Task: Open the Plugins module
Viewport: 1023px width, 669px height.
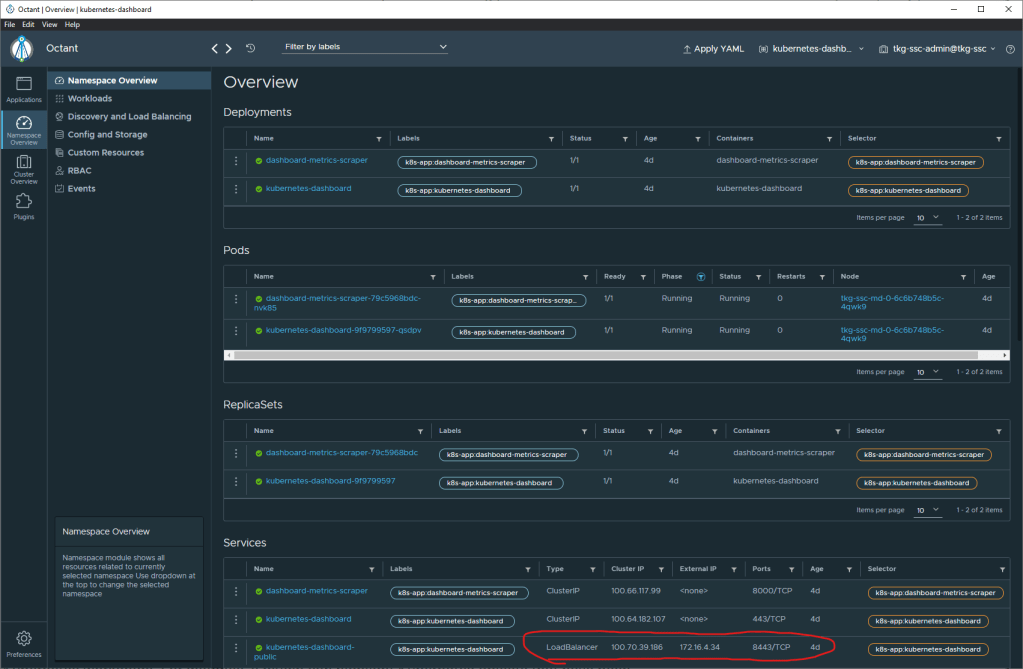Action: point(24,205)
